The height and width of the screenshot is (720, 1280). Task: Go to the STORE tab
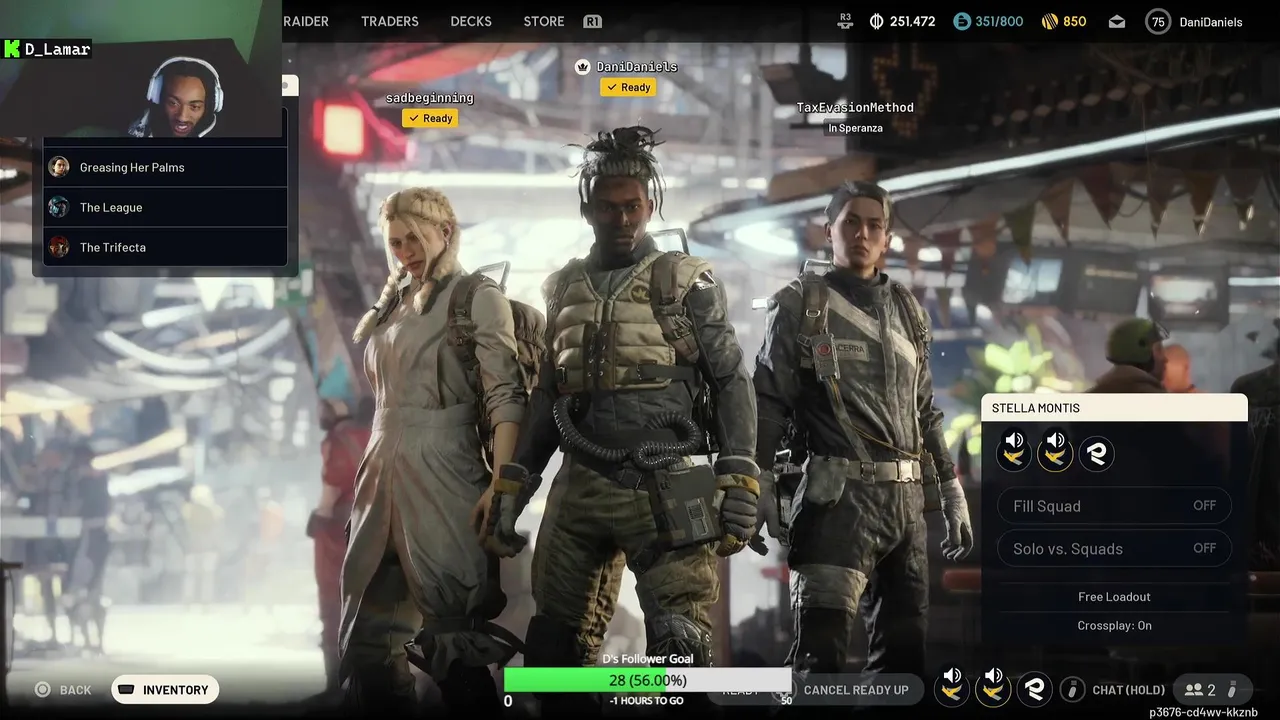[544, 21]
